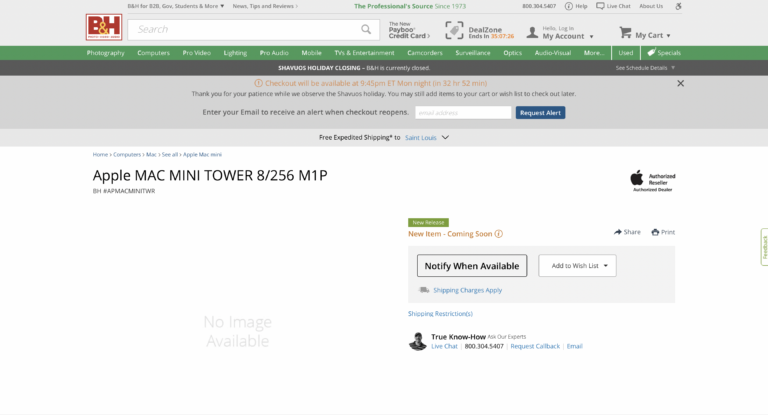Click the Specials tag icon
This screenshot has width=768, height=415.
(651, 52)
